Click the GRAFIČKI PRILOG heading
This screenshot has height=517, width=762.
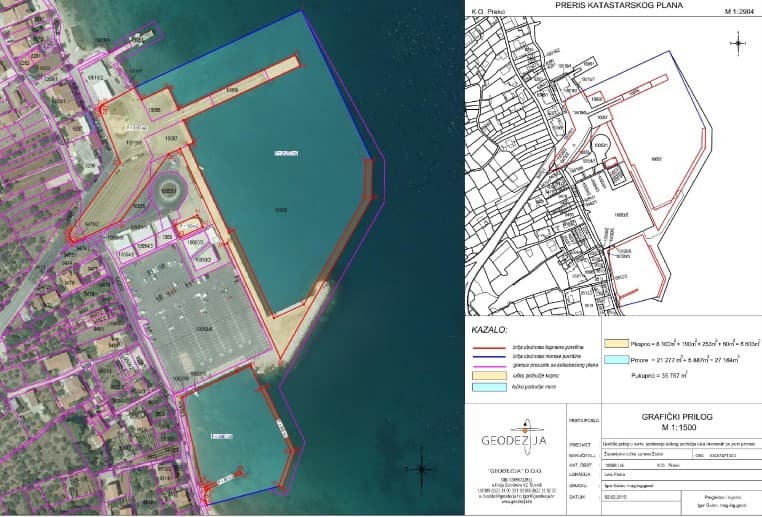(x=676, y=417)
